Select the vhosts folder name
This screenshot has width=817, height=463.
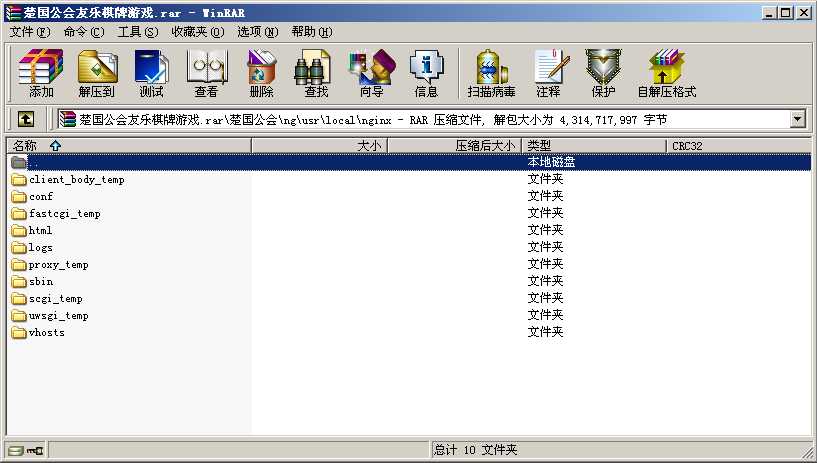(x=46, y=333)
